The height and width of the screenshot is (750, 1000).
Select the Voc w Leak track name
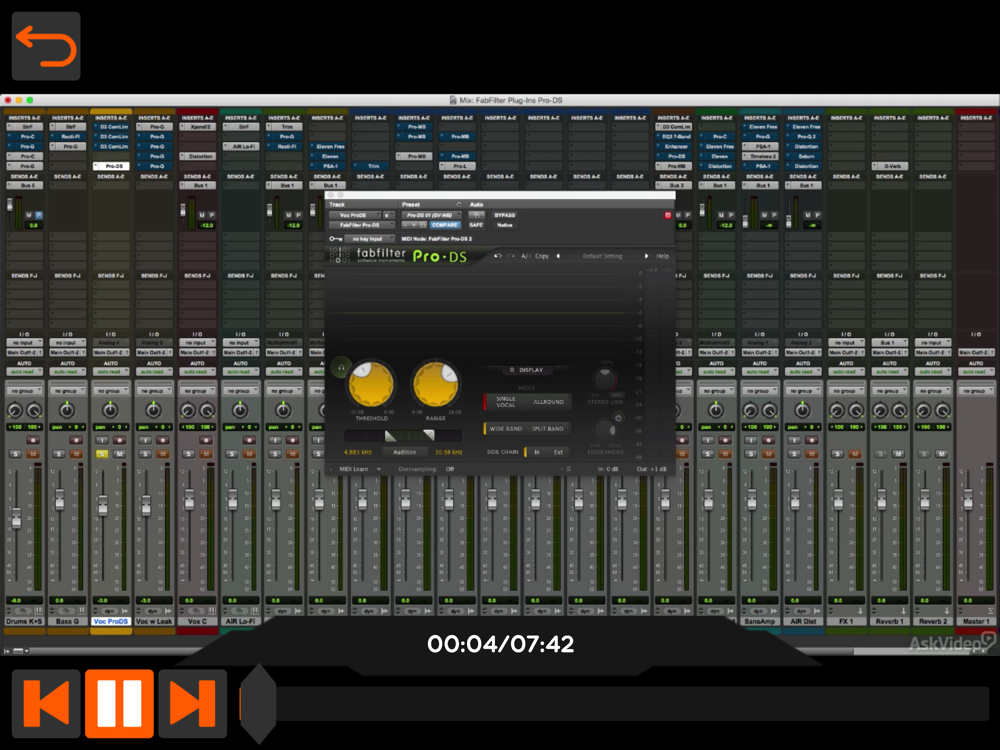click(154, 621)
